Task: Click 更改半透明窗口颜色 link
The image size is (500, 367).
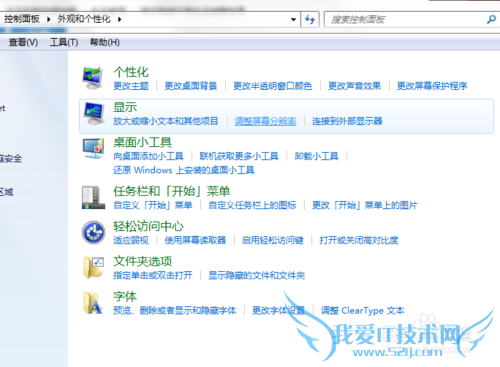Action: 272,86
